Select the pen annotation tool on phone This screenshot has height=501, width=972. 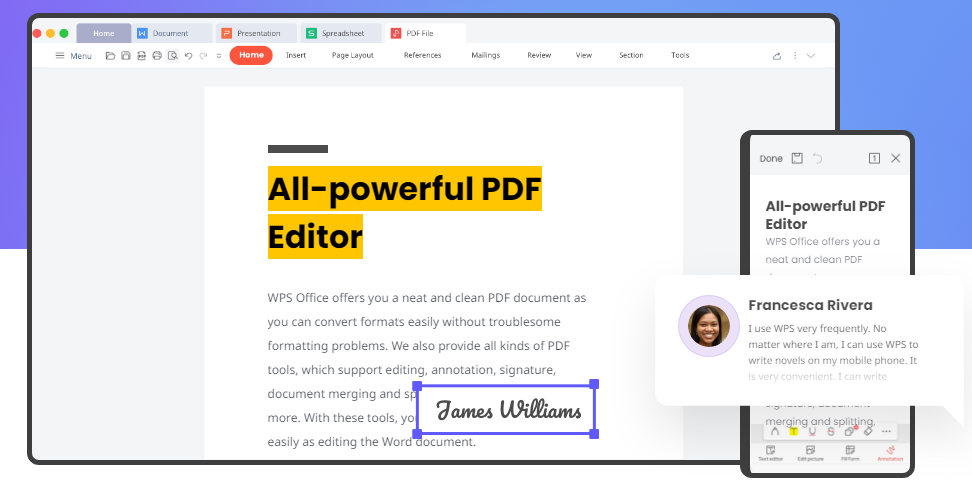775,432
